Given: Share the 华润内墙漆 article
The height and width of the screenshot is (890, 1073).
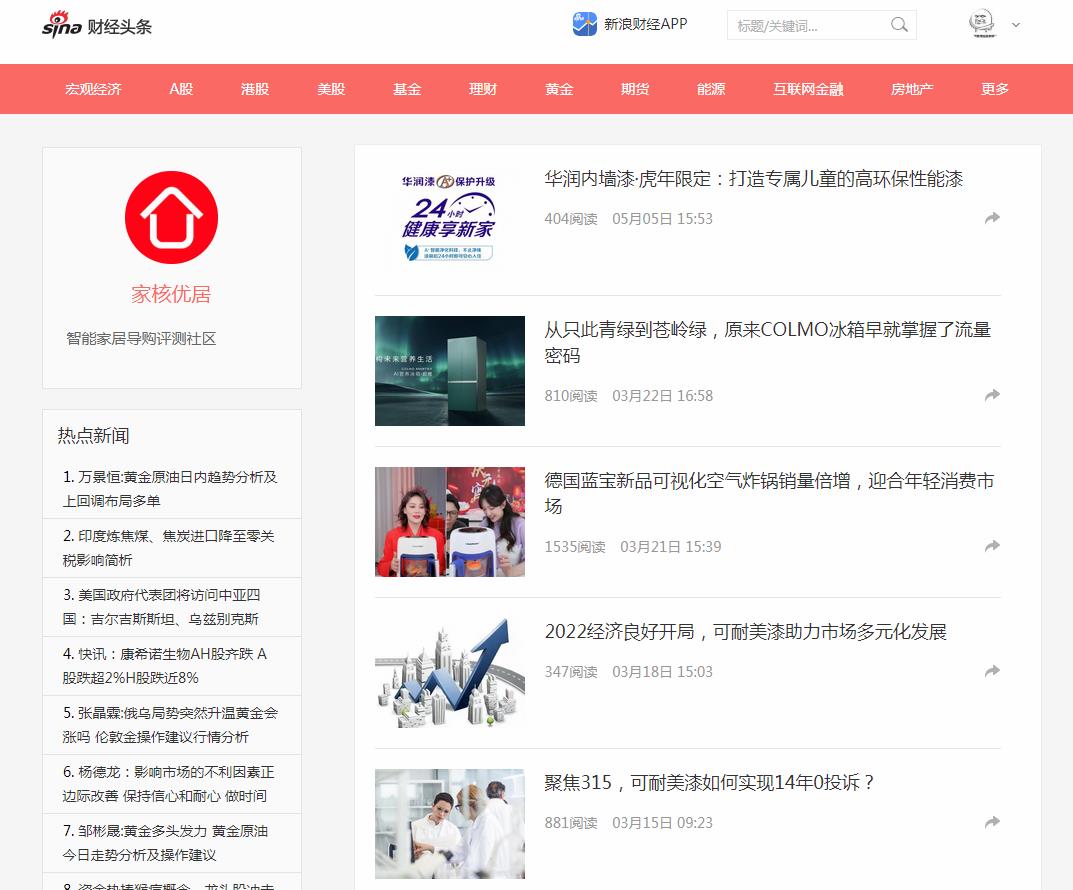Looking at the screenshot, I should (992, 218).
